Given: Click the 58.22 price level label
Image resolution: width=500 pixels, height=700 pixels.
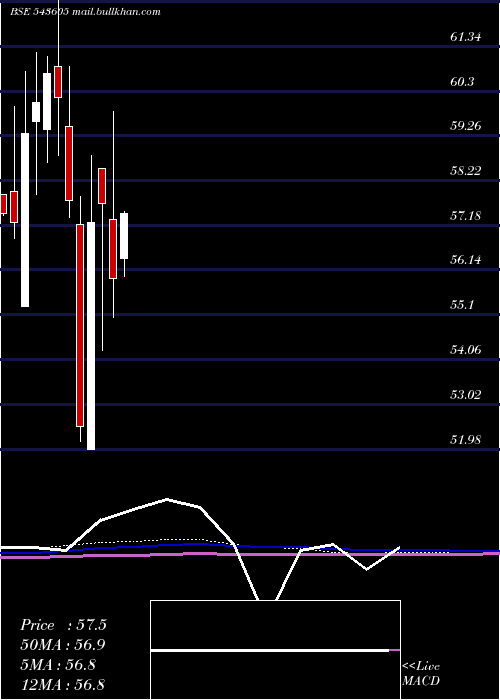Looking at the screenshot, I should point(466,171).
